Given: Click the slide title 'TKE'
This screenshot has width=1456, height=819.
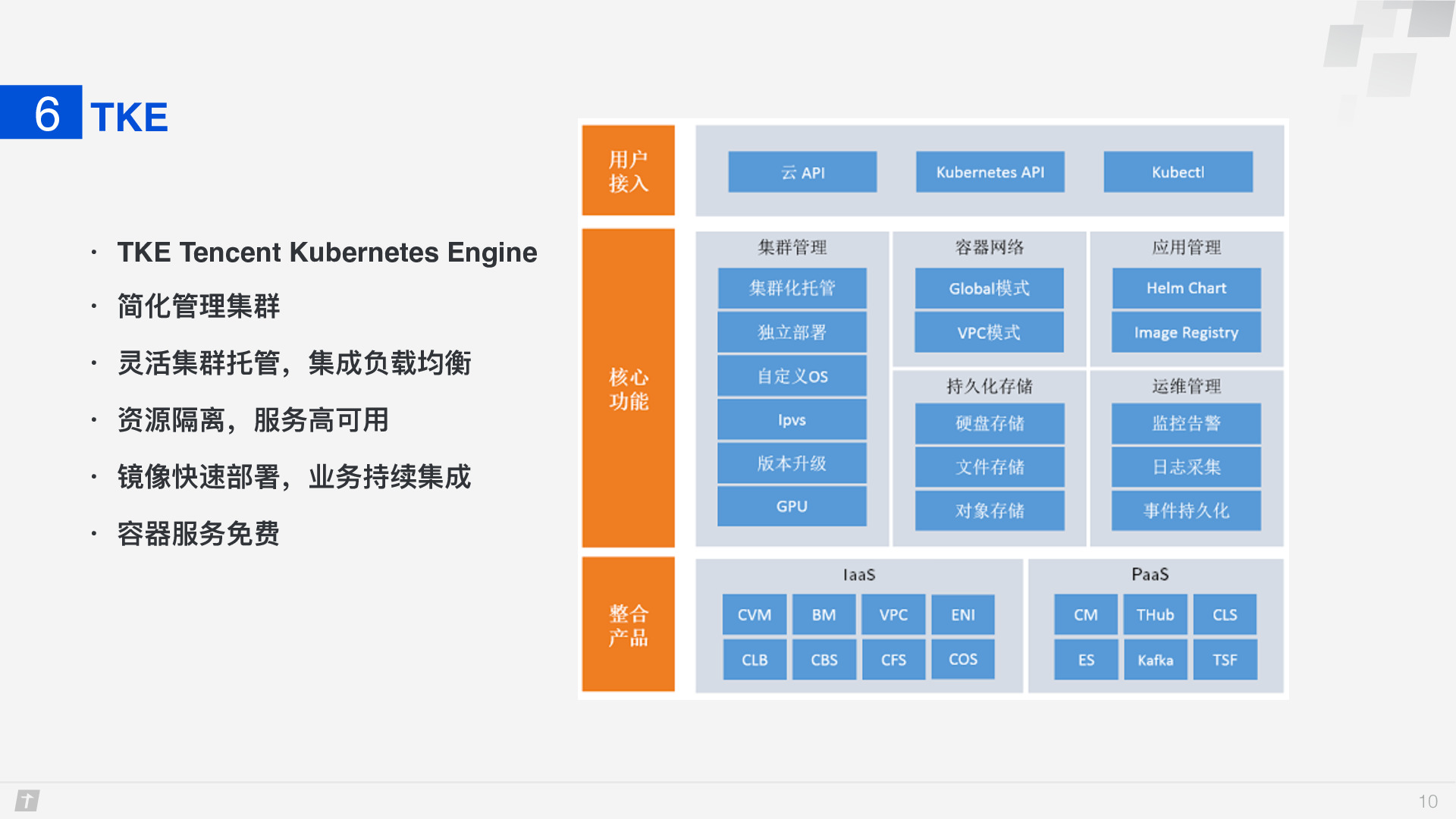Looking at the screenshot, I should 129,118.
